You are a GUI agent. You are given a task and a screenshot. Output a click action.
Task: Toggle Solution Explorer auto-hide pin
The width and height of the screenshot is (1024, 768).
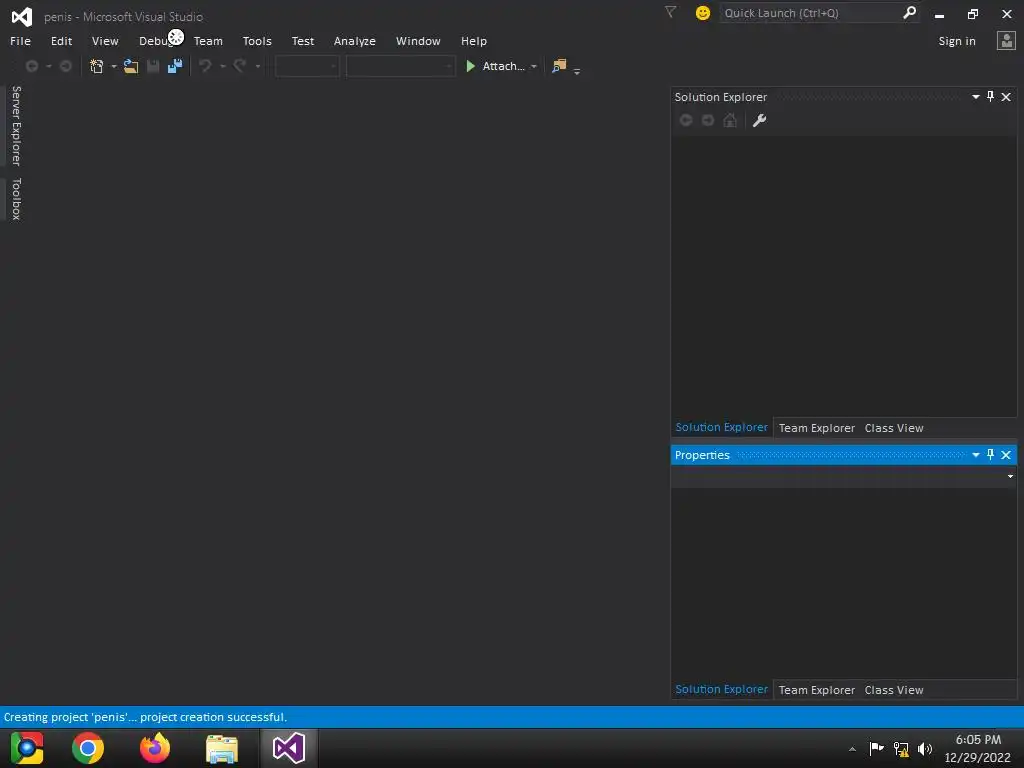(x=990, y=97)
